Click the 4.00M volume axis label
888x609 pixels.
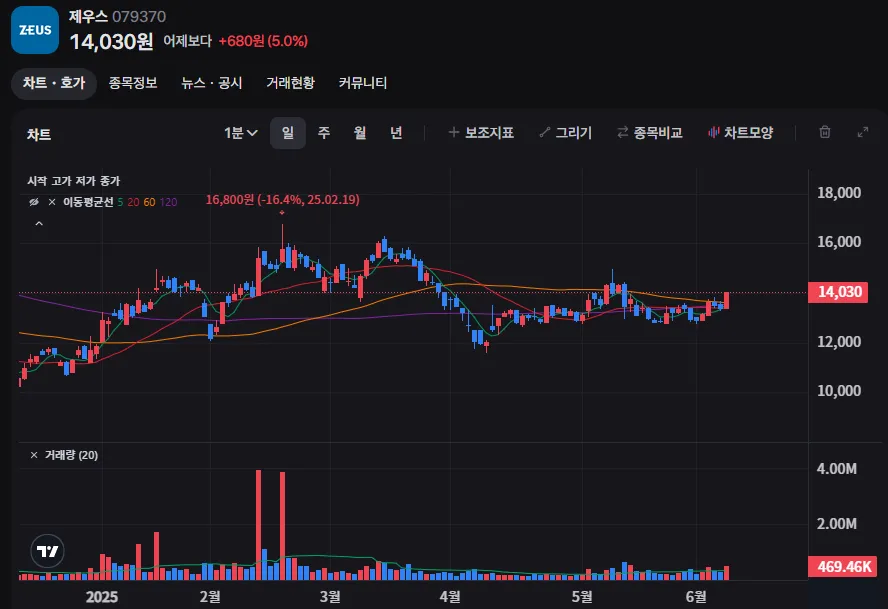click(x=836, y=469)
